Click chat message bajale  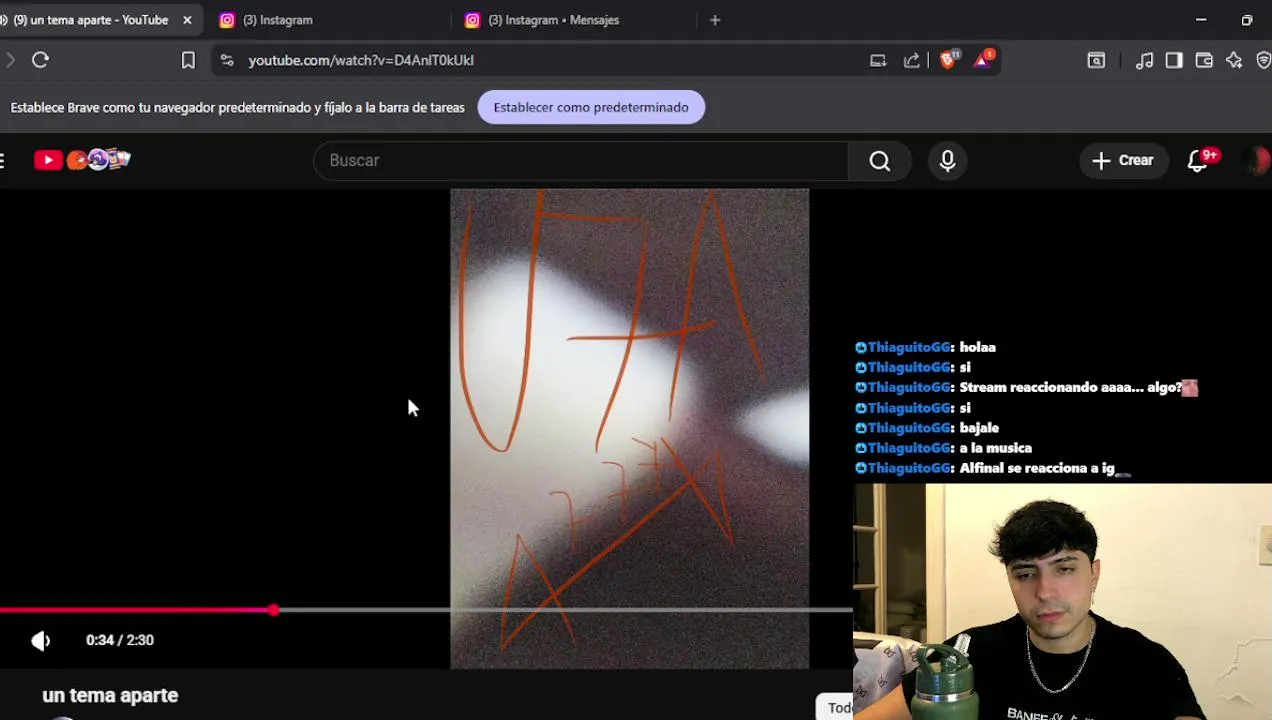click(979, 428)
